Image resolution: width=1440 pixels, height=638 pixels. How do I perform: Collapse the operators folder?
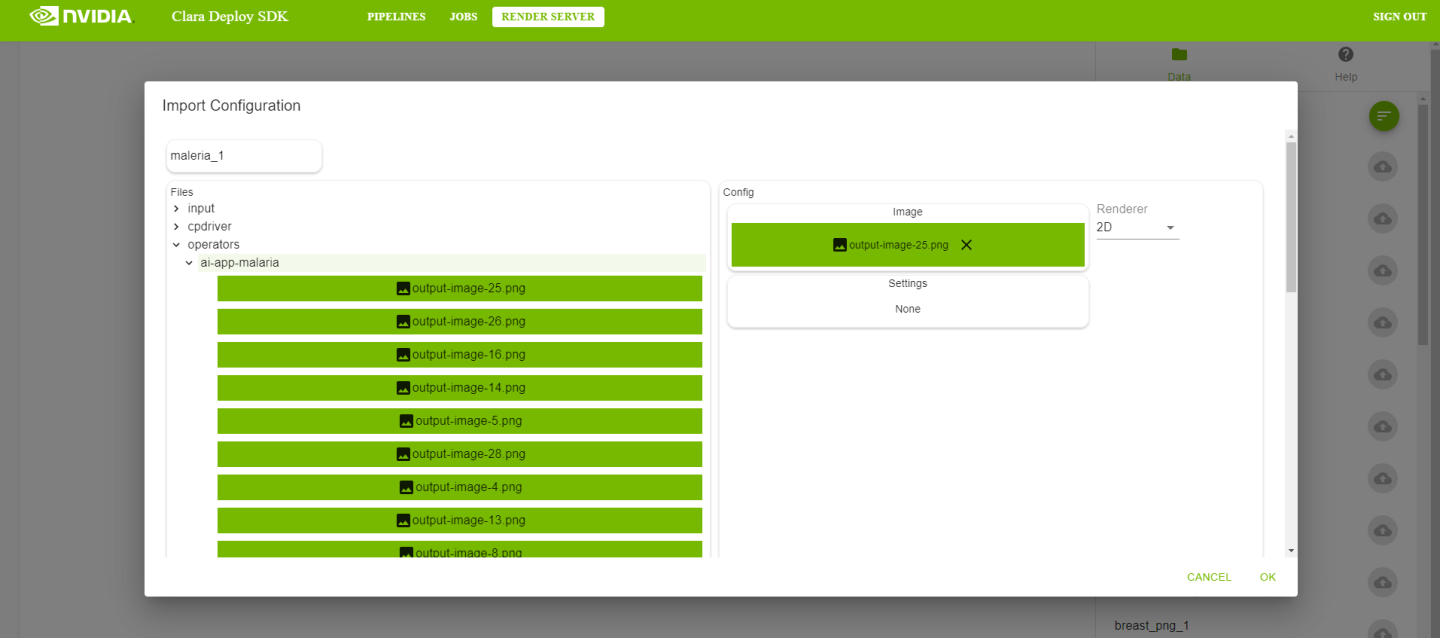click(177, 245)
